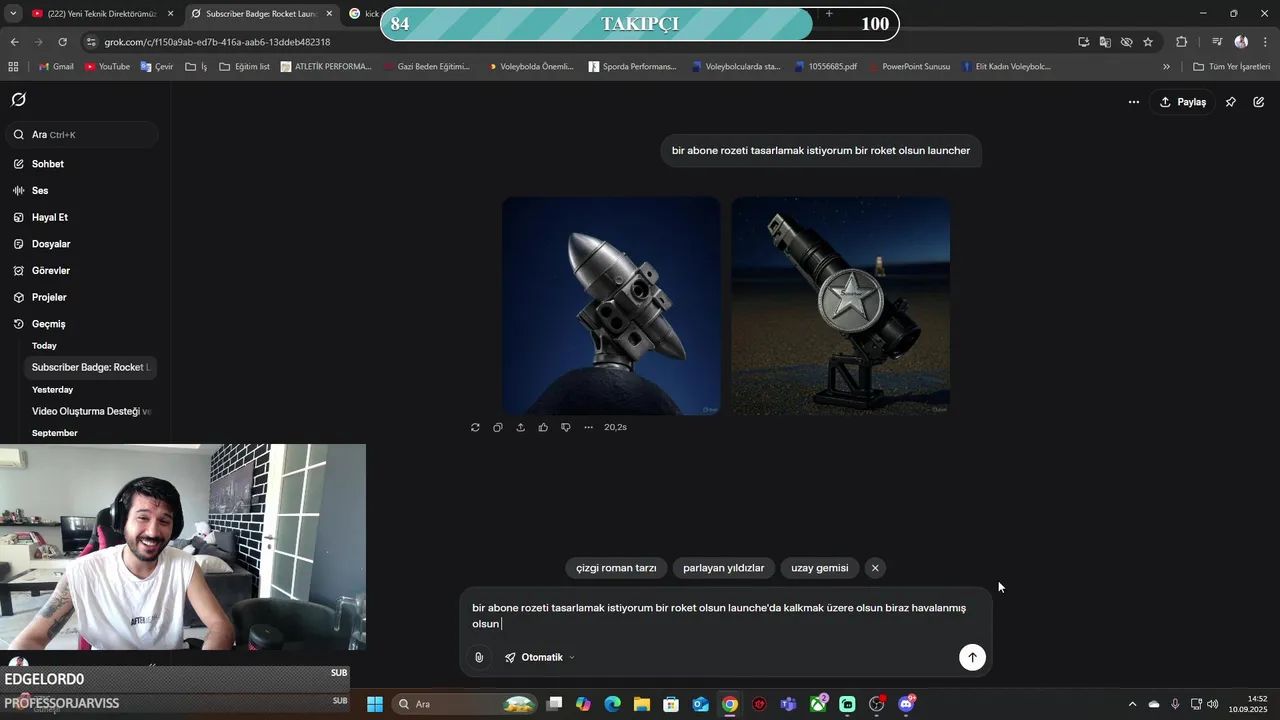Open more response actions next to 20,2s
1280x720 pixels.
(x=588, y=427)
